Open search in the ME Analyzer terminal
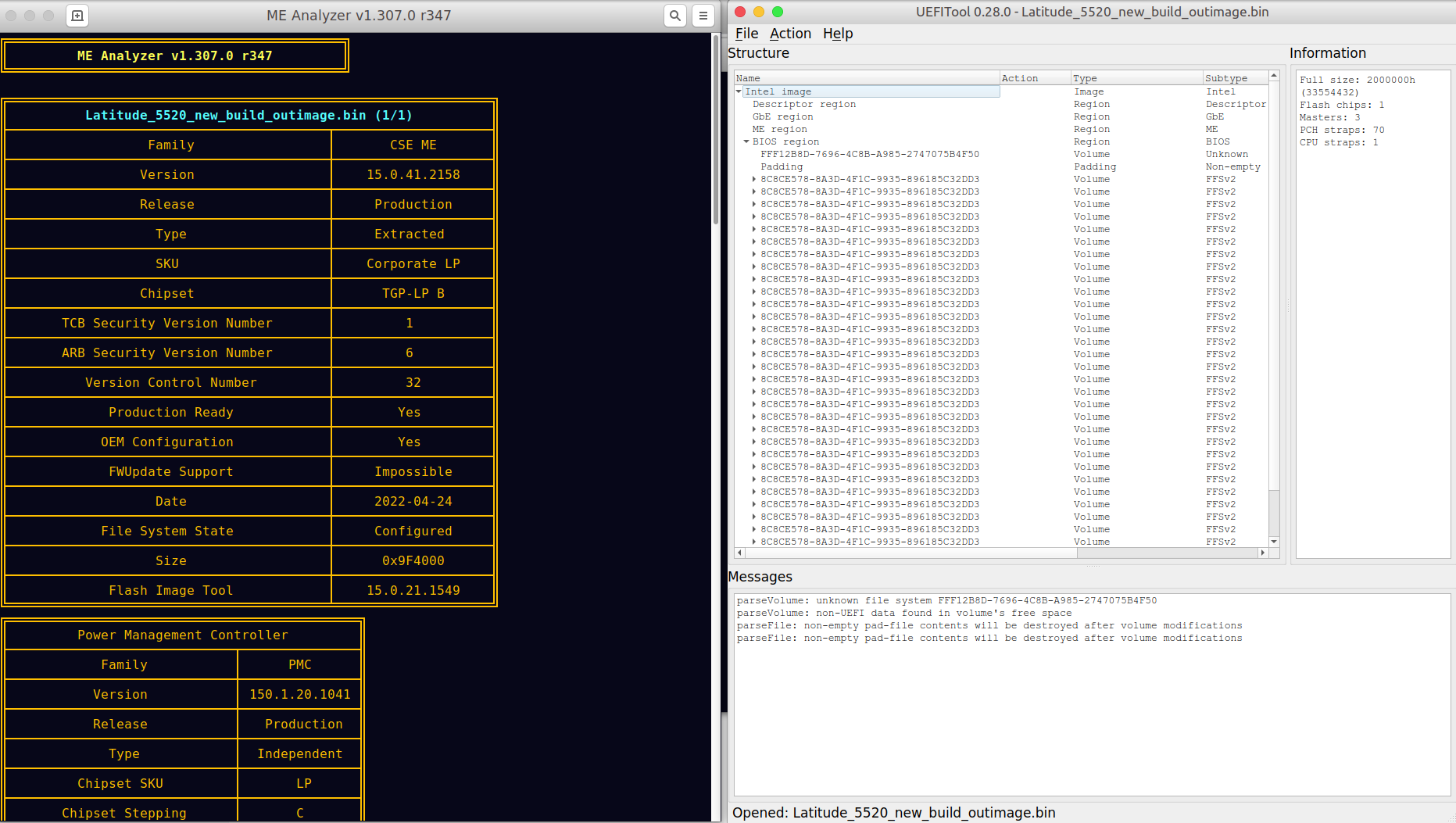 pyautogui.click(x=675, y=16)
